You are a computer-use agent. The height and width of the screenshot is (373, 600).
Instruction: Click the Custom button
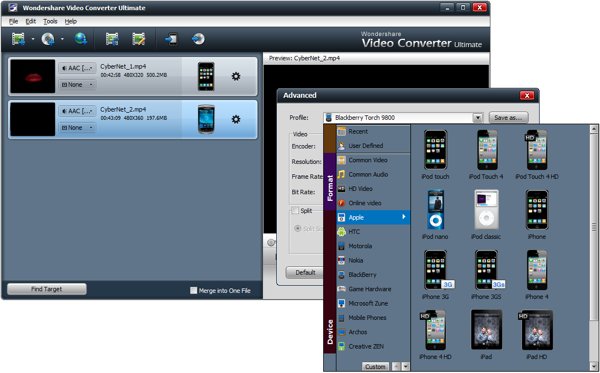pos(375,366)
